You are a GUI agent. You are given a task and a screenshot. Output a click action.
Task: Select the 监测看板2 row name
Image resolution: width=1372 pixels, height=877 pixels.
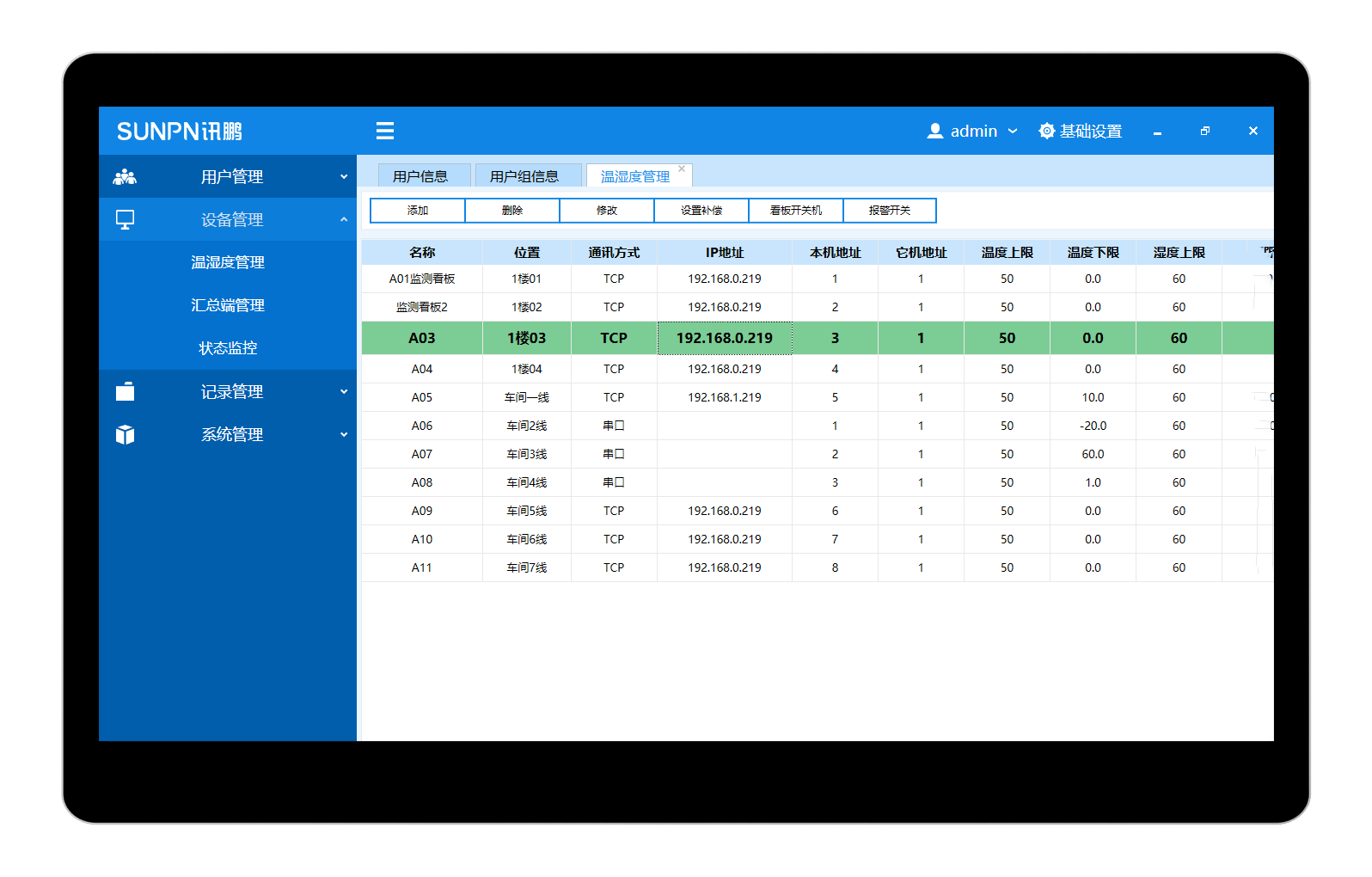pyautogui.click(x=422, y=307)
